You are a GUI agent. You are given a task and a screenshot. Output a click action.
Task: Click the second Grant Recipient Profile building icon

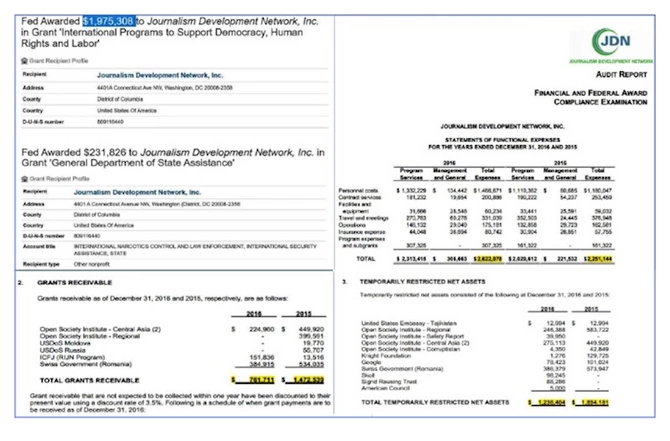click(x=24, y=179)
